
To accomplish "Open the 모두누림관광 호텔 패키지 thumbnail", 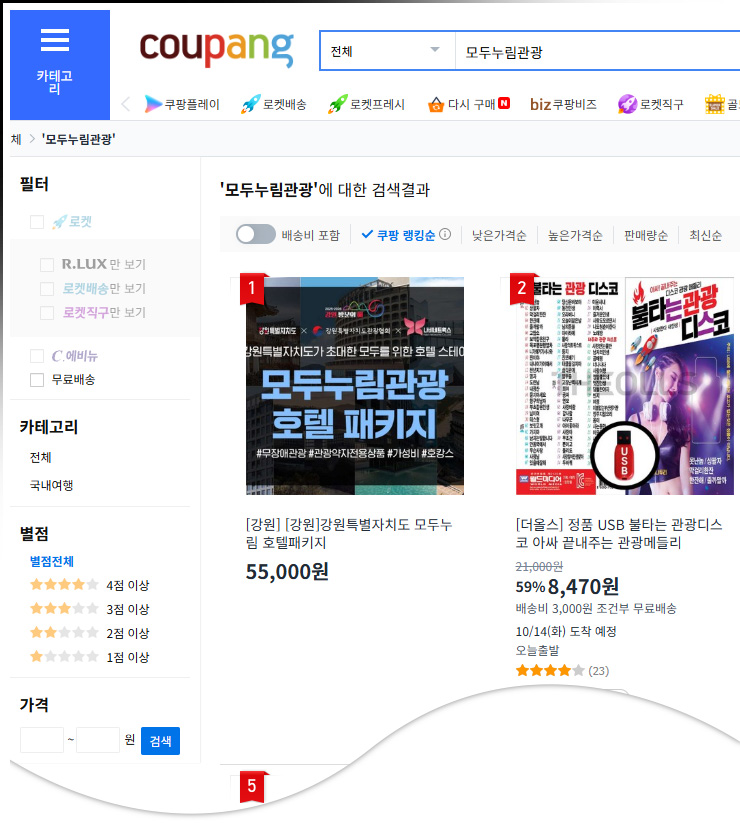I will pyautogui.click(x=355, y=386).
